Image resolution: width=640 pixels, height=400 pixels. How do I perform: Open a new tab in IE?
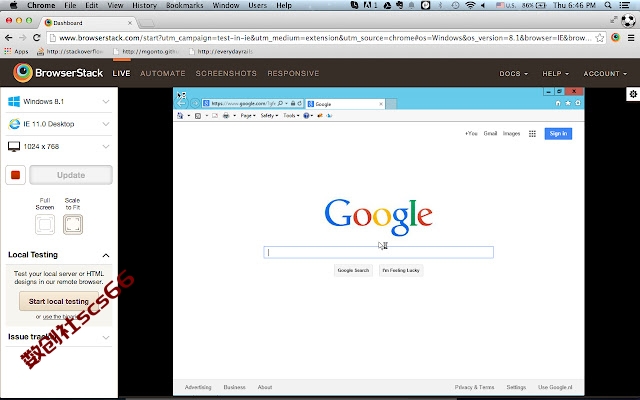391,104
